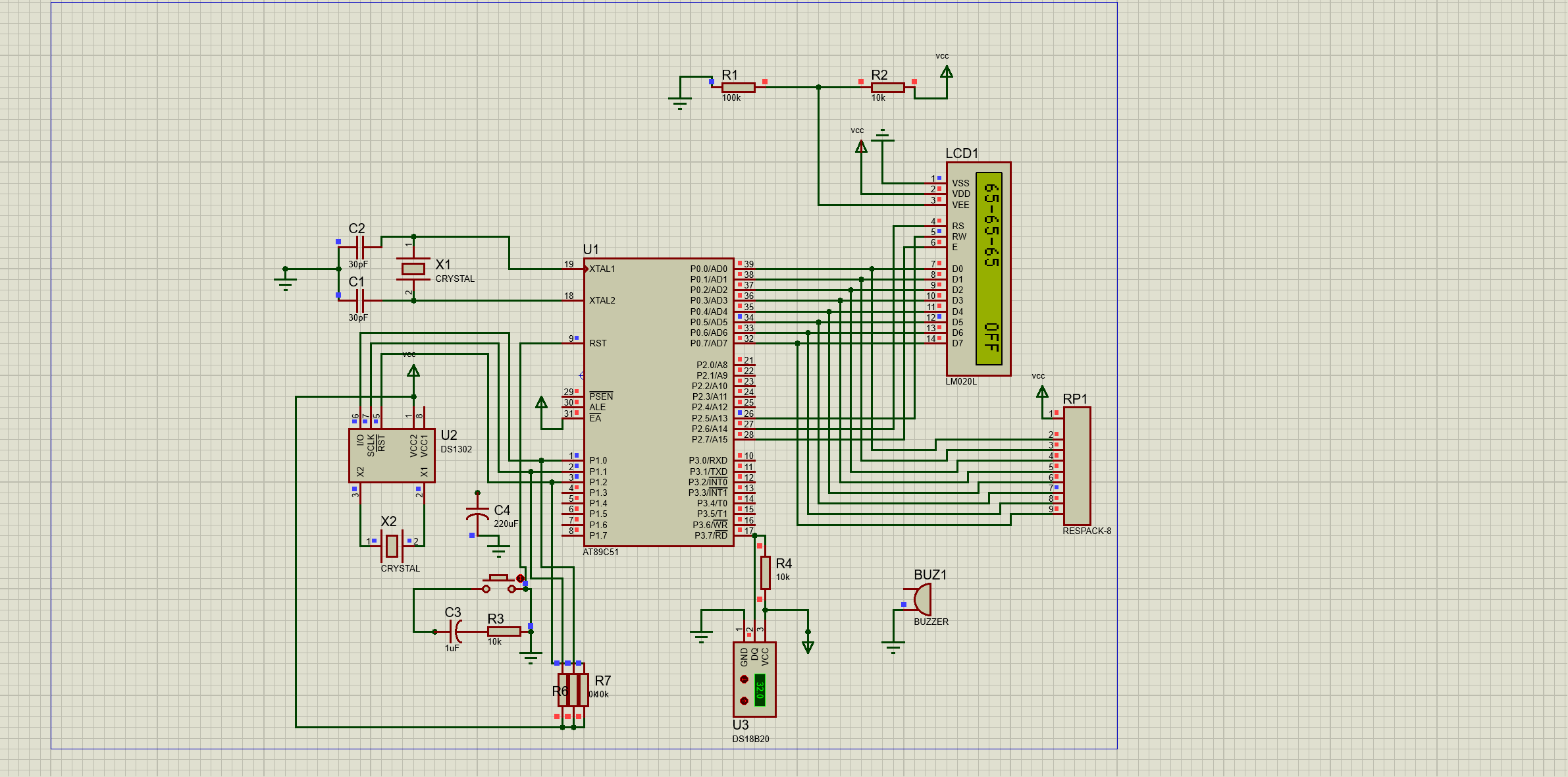This screenshot has height=777, width=1568.
Task: Select the U3 DS18B20 sensor body
Action: click(x=754, y=679)
